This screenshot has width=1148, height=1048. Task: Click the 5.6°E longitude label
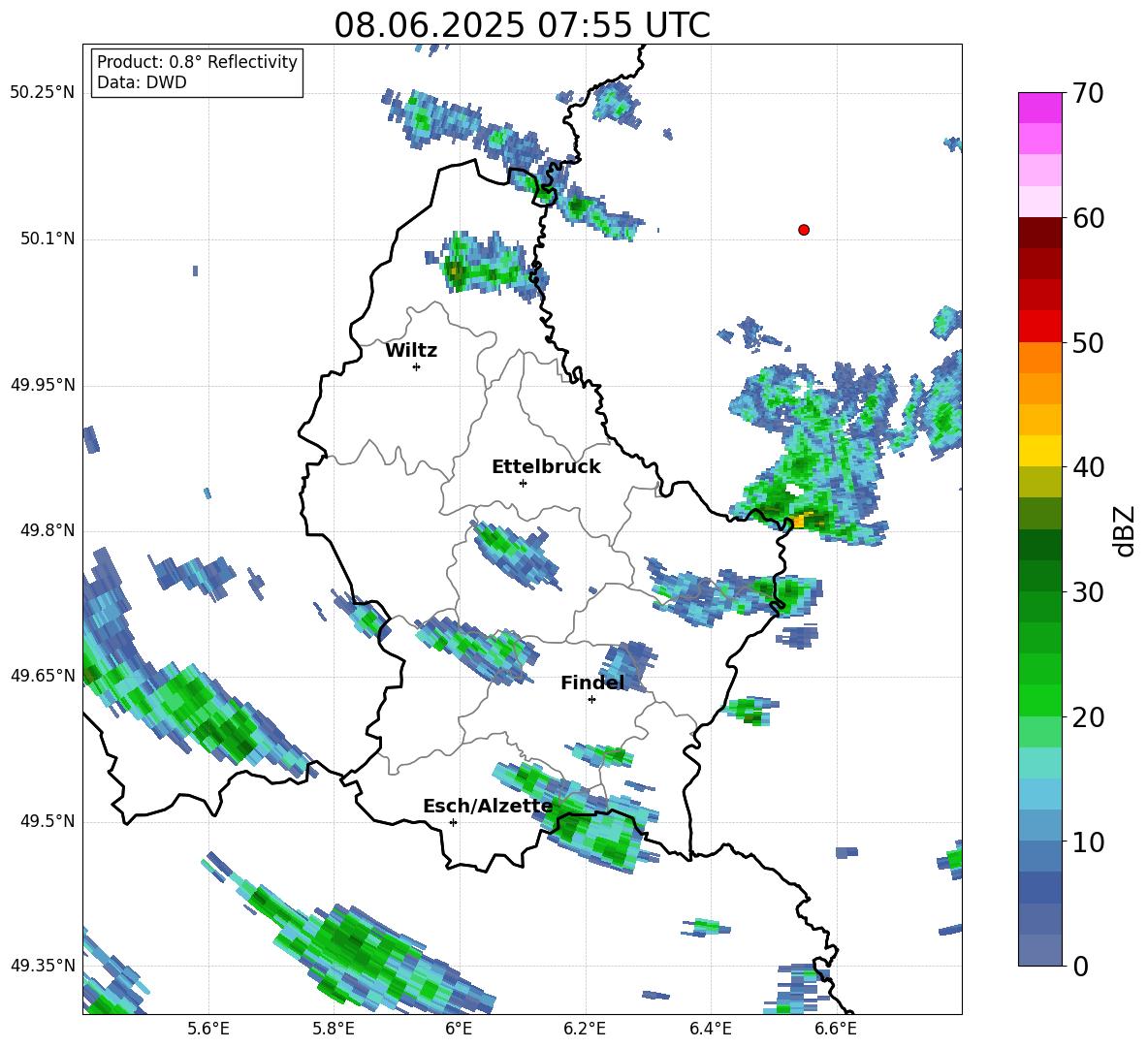point(208,1029)
